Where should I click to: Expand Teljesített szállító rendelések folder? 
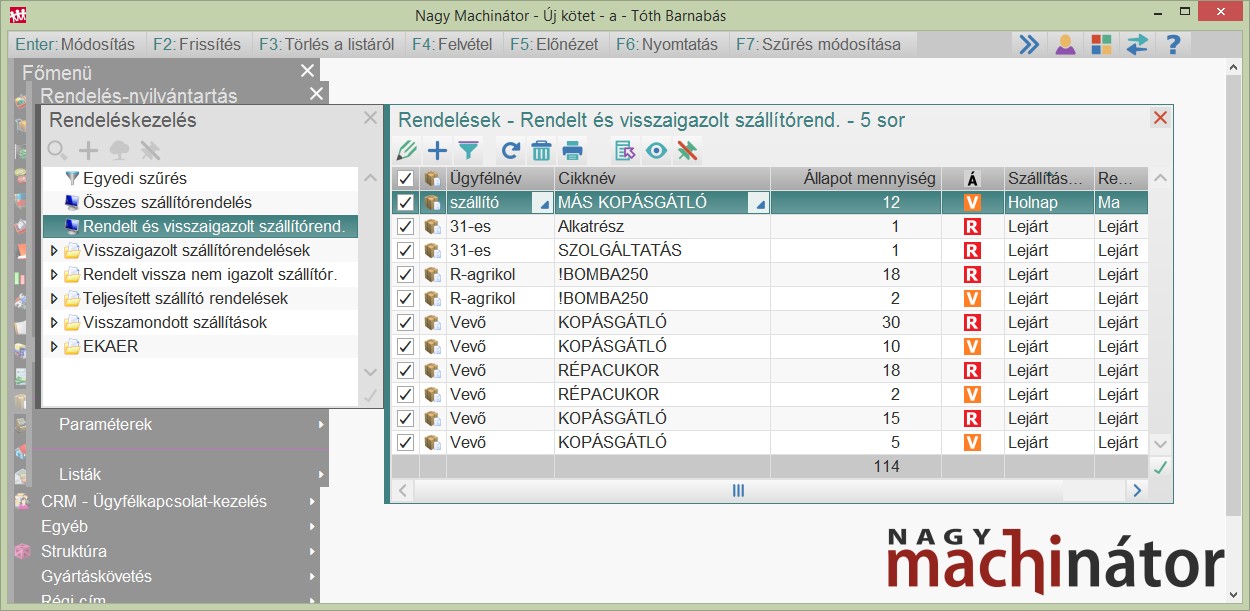[x=54, y=299]
